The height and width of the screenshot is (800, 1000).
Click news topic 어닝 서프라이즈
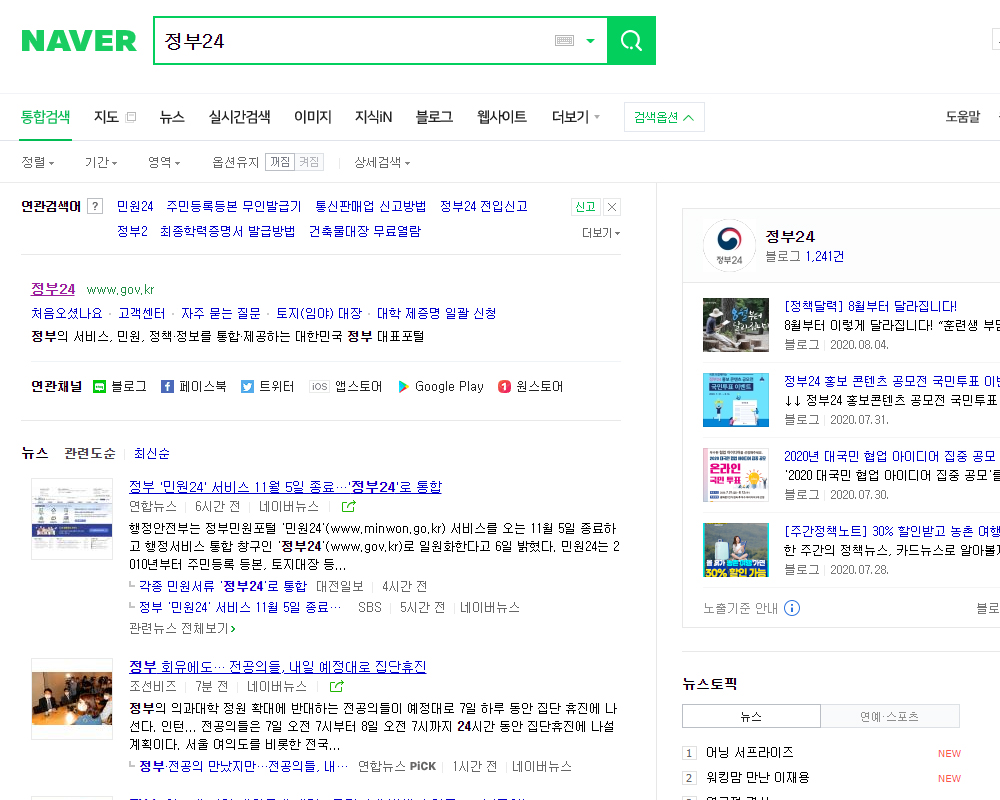(749, 753)
